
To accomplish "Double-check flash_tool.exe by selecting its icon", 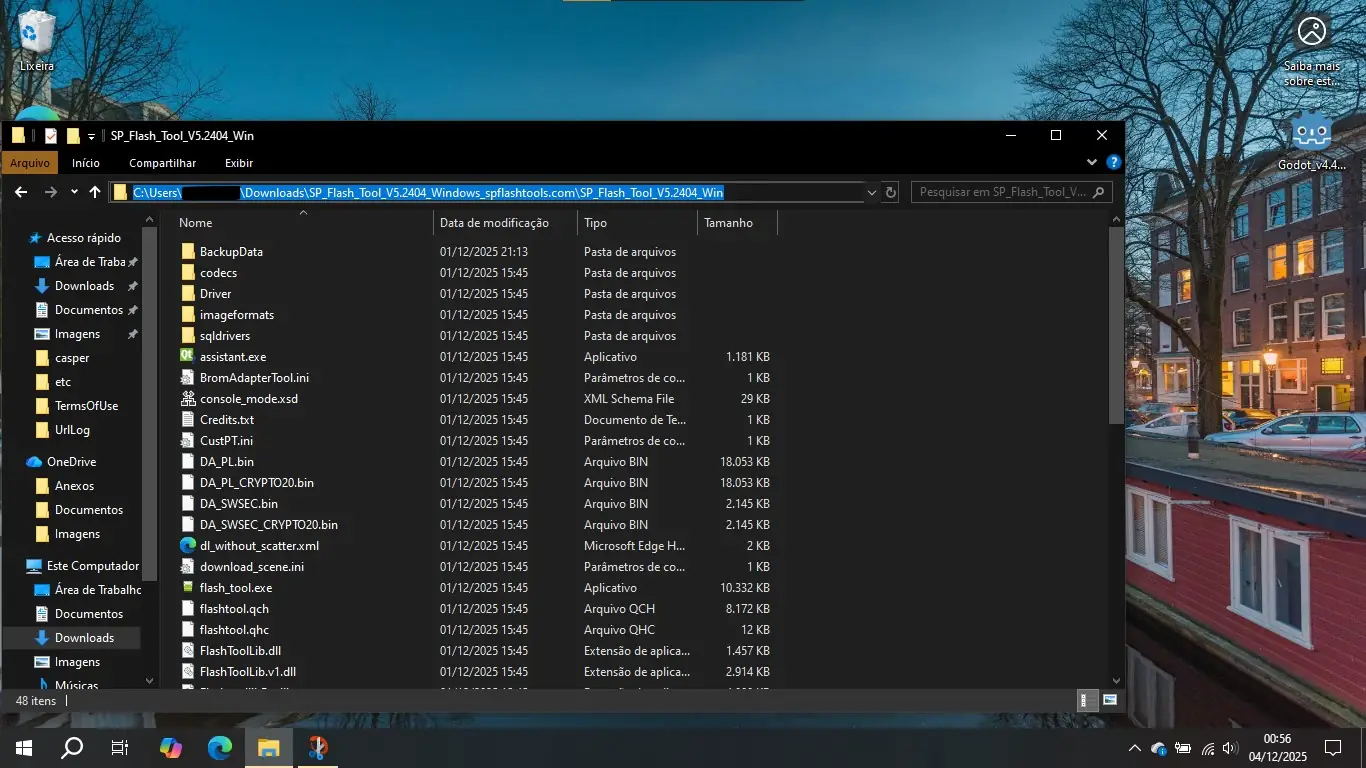I will click(x=187, y=588).
